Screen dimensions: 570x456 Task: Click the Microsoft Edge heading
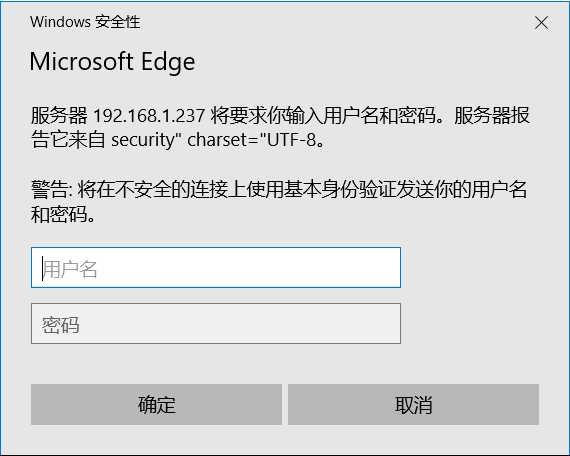coord(112,62)
